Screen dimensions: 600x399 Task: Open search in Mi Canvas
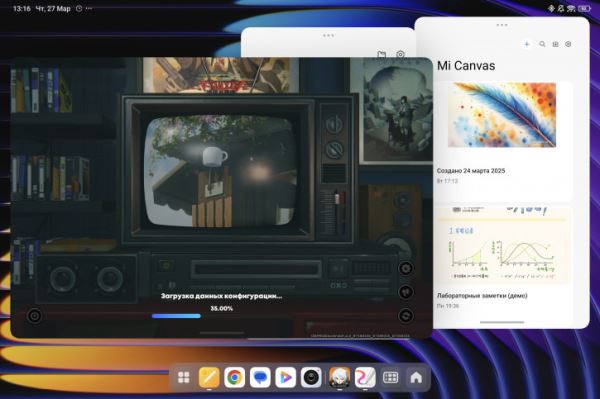pos(542,44)
